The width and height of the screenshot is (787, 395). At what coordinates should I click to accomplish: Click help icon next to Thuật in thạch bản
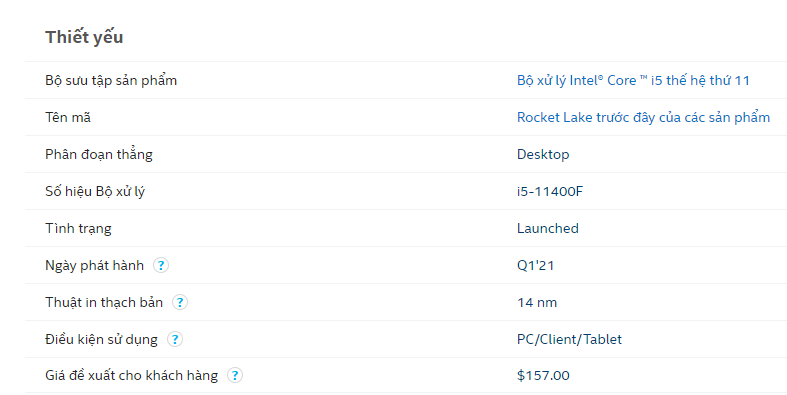coord(180,302)
